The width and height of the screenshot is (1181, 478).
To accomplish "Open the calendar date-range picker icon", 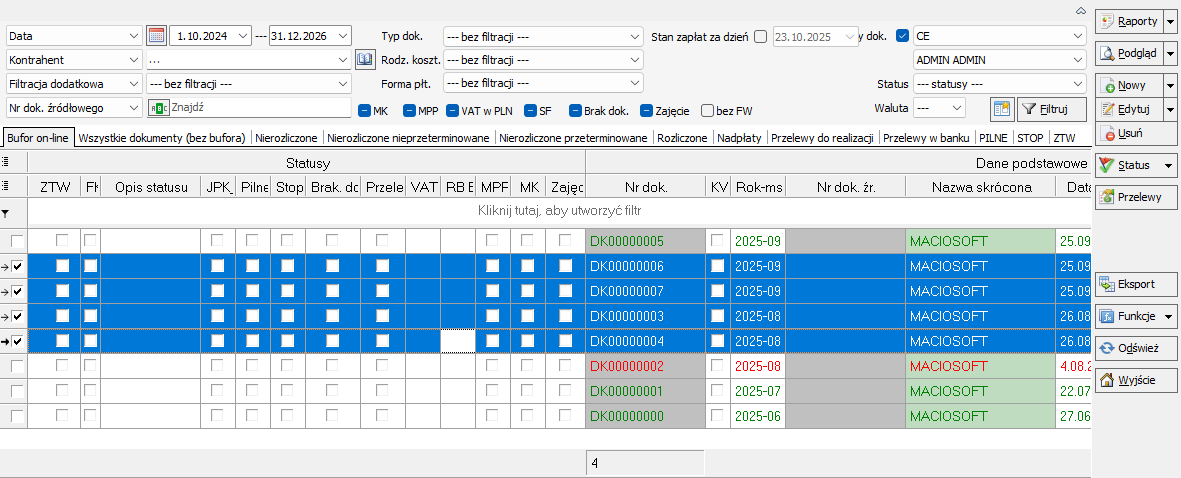I will click(x=156, y=35).
